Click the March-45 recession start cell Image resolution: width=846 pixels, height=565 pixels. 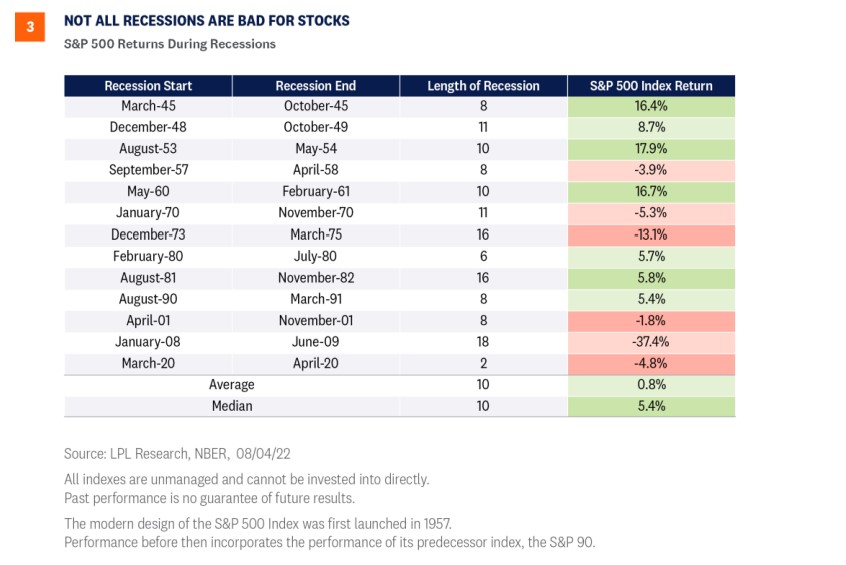pos(148,106)
